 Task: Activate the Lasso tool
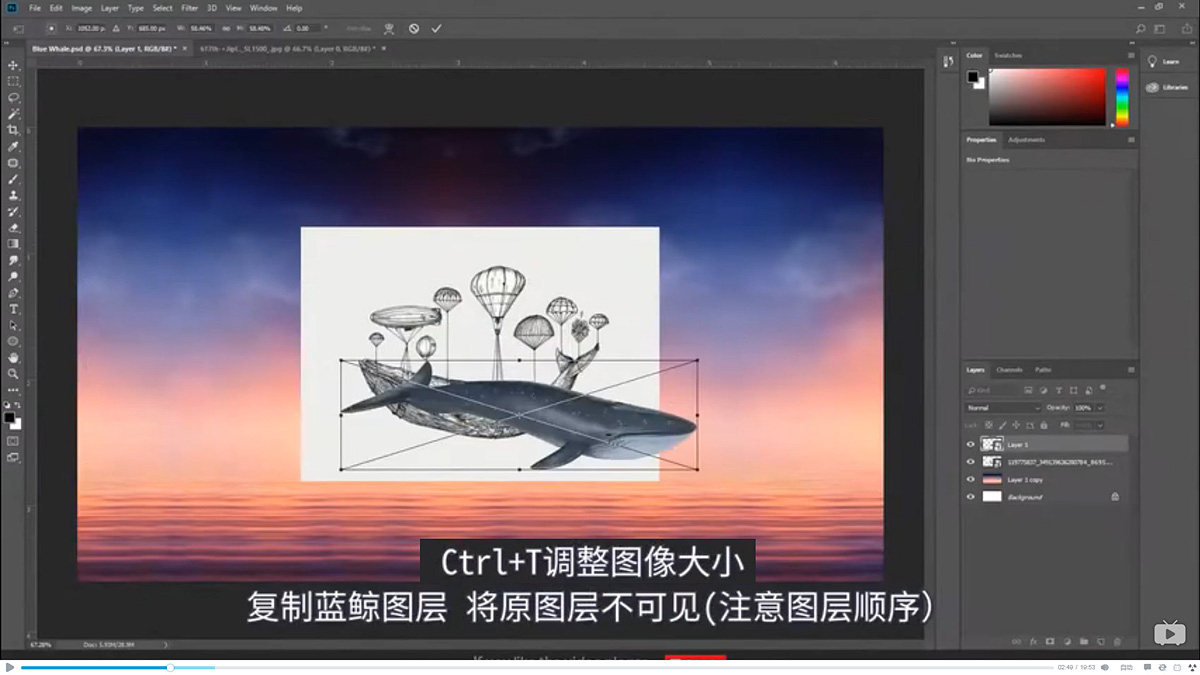13,97
